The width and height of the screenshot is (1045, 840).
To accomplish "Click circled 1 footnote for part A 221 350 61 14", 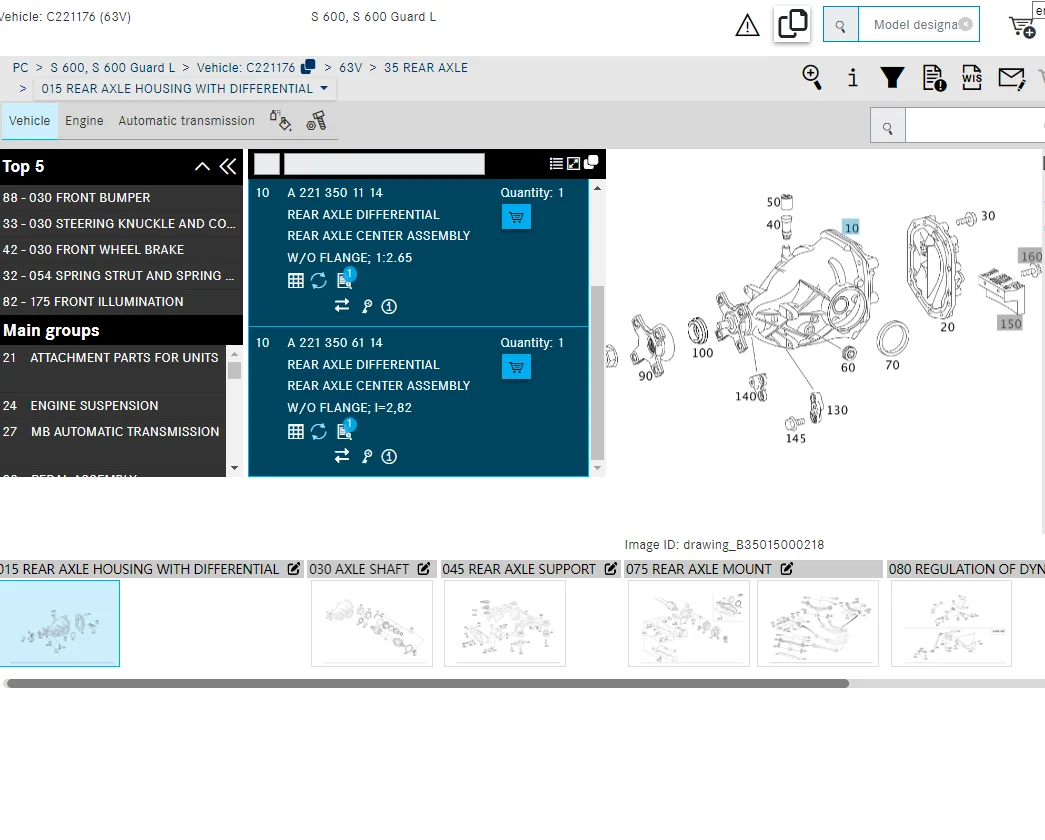I will [x=389, y=456].
